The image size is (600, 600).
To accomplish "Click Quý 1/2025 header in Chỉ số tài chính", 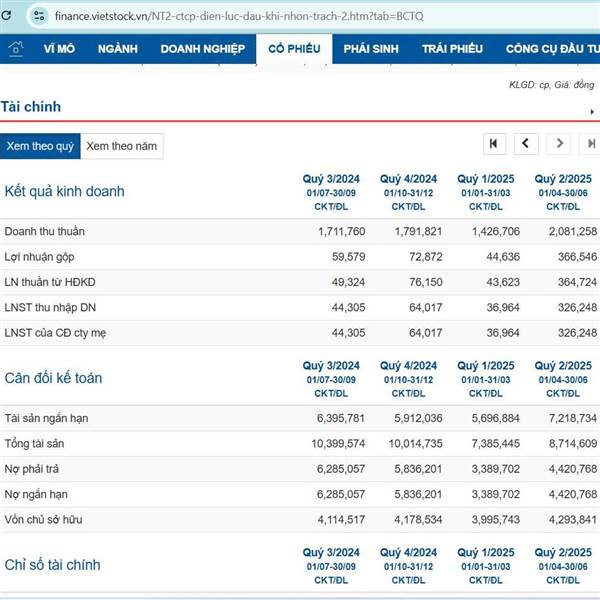I will 486,552.
